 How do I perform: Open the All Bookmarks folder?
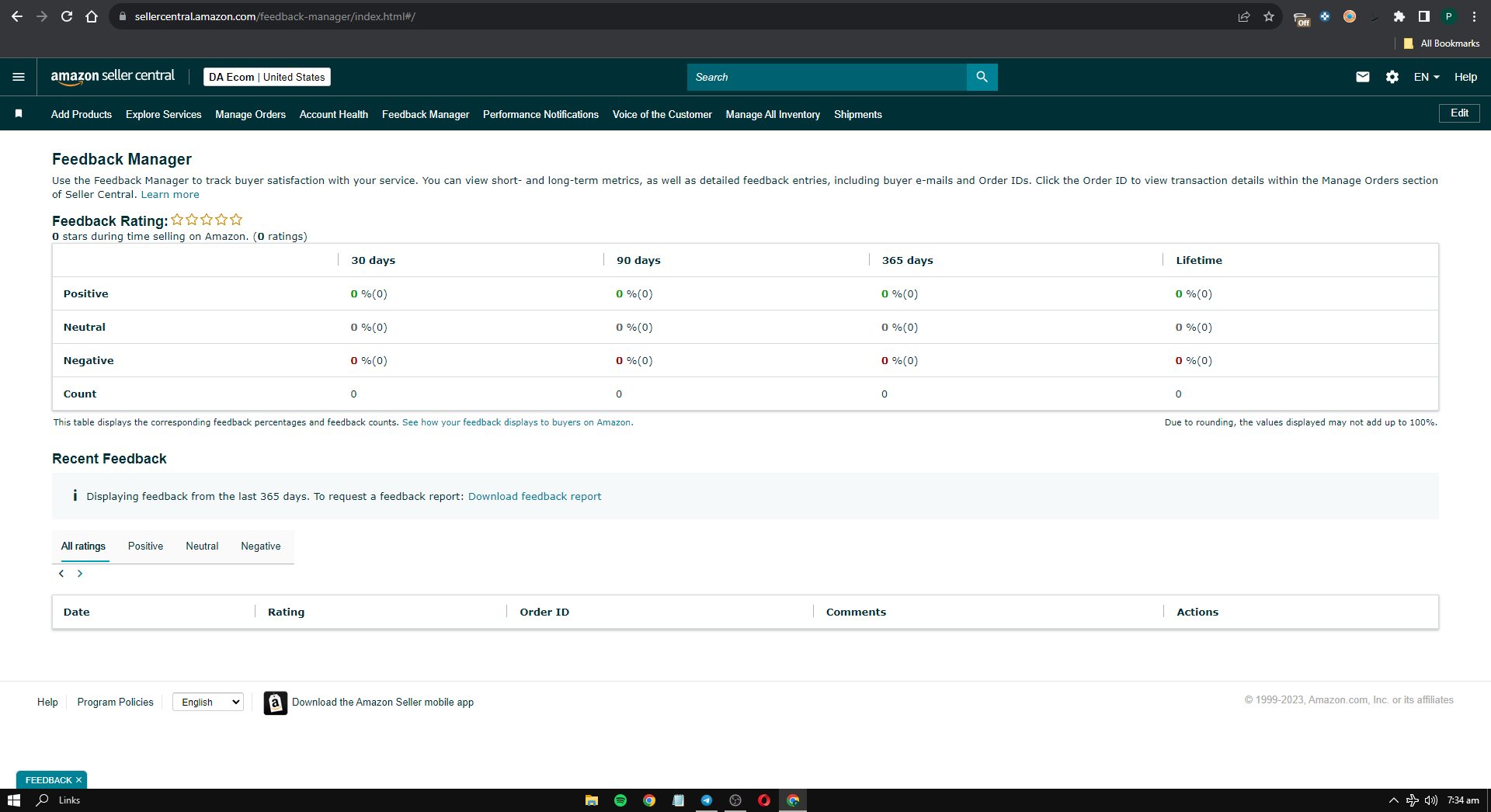pos(1441,43)
